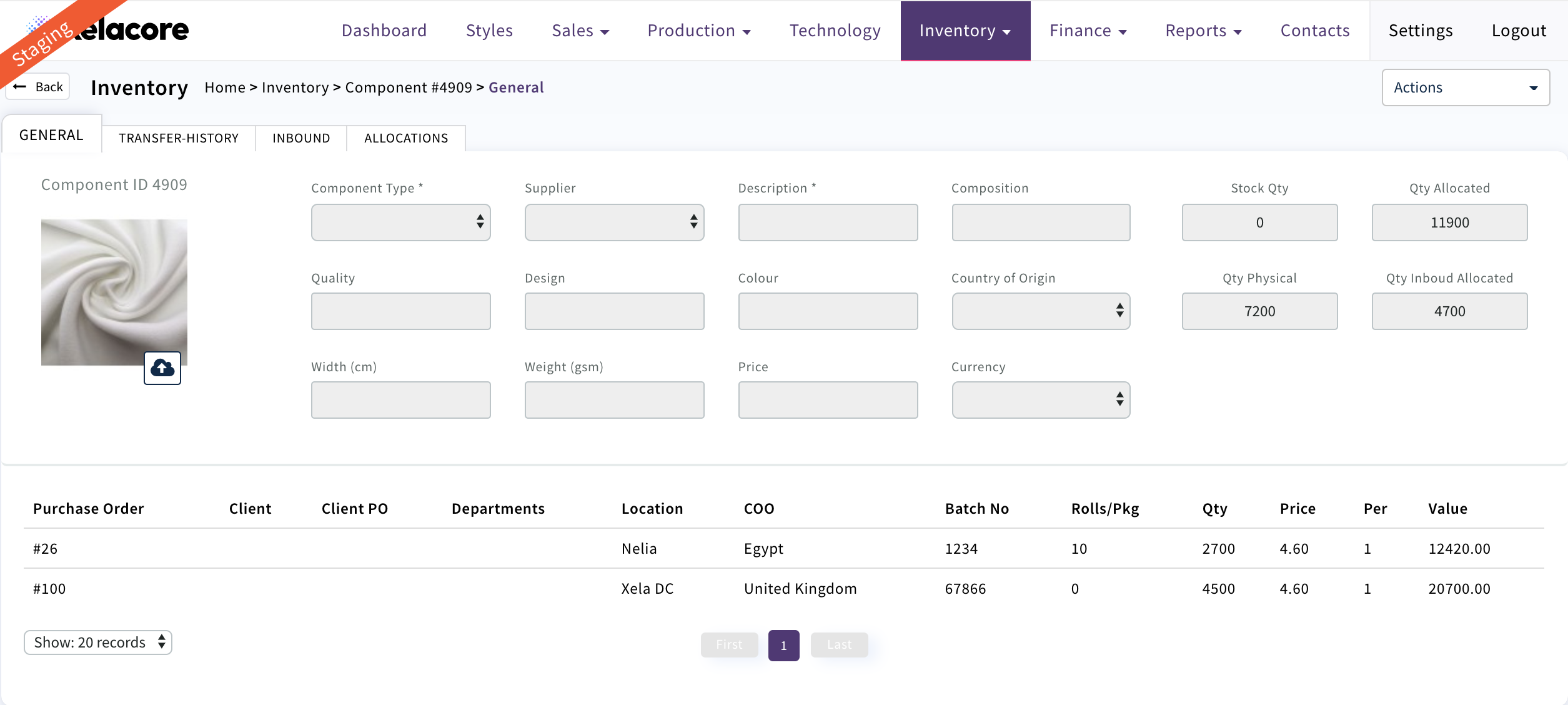Open the Inventory menu in navbar
The width and height of the screenshot is (1568, 705).
click(x=965, y=31)
